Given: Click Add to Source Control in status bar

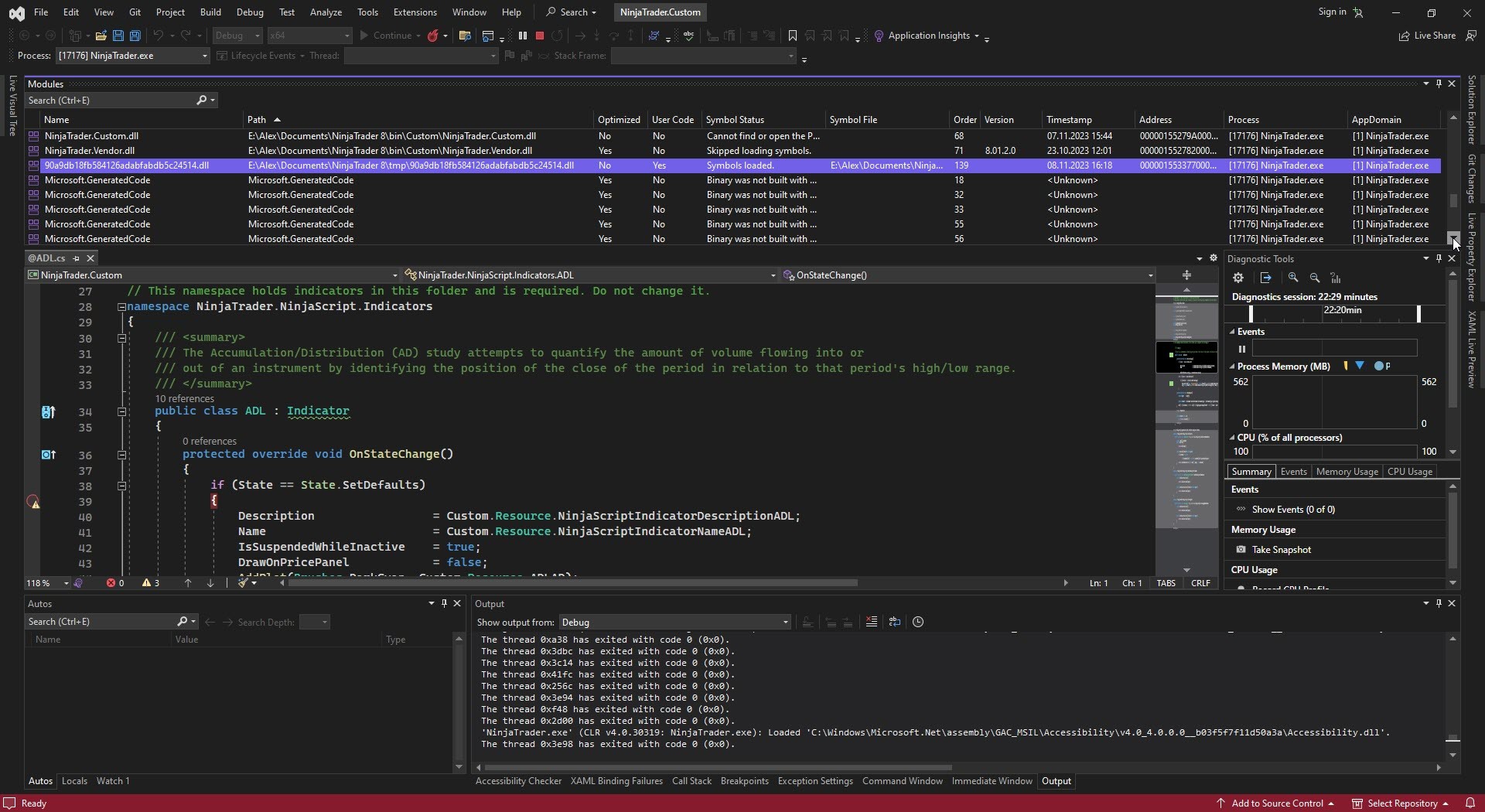Looking at the screenshot, I should click(1277, 803).
